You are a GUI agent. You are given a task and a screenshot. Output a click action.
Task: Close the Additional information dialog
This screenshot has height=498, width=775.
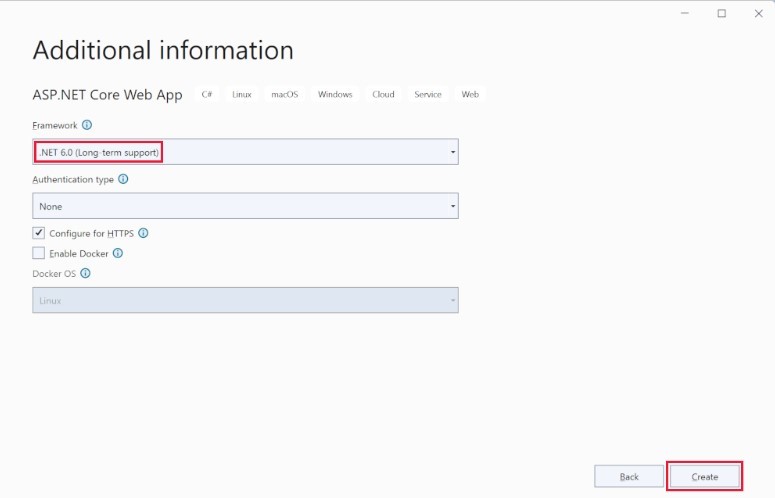pos(759,13)
